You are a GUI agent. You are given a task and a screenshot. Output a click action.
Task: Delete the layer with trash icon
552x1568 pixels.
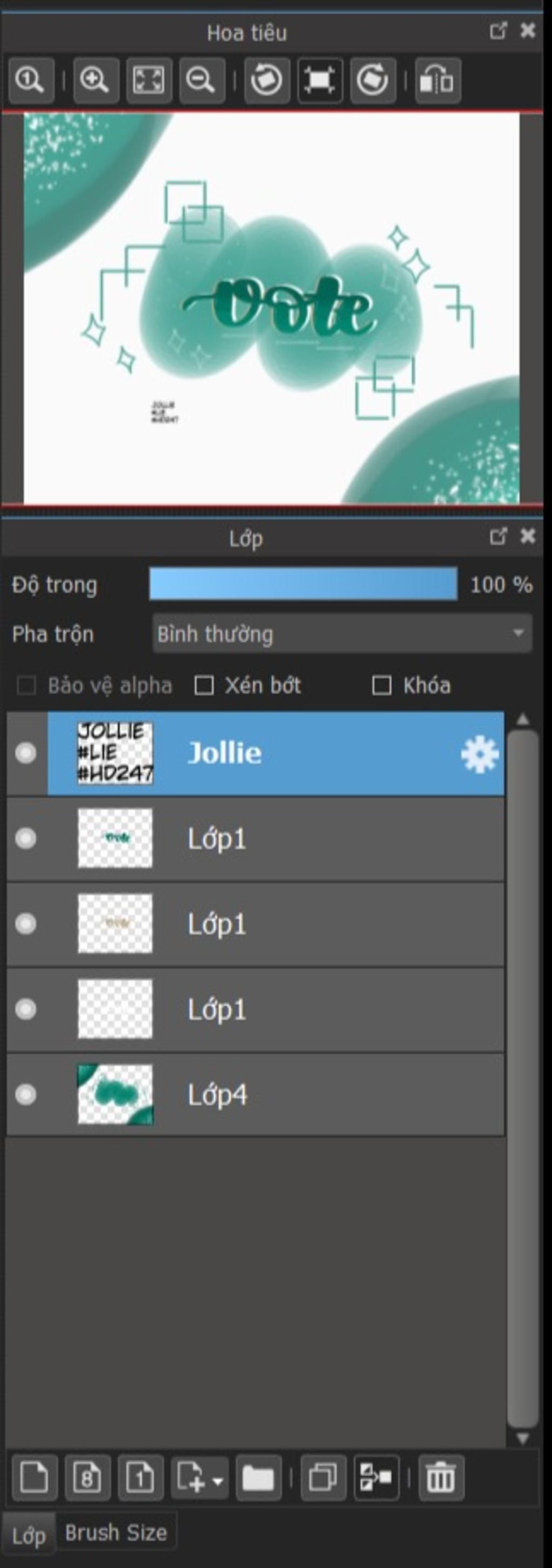[441, 1477]
